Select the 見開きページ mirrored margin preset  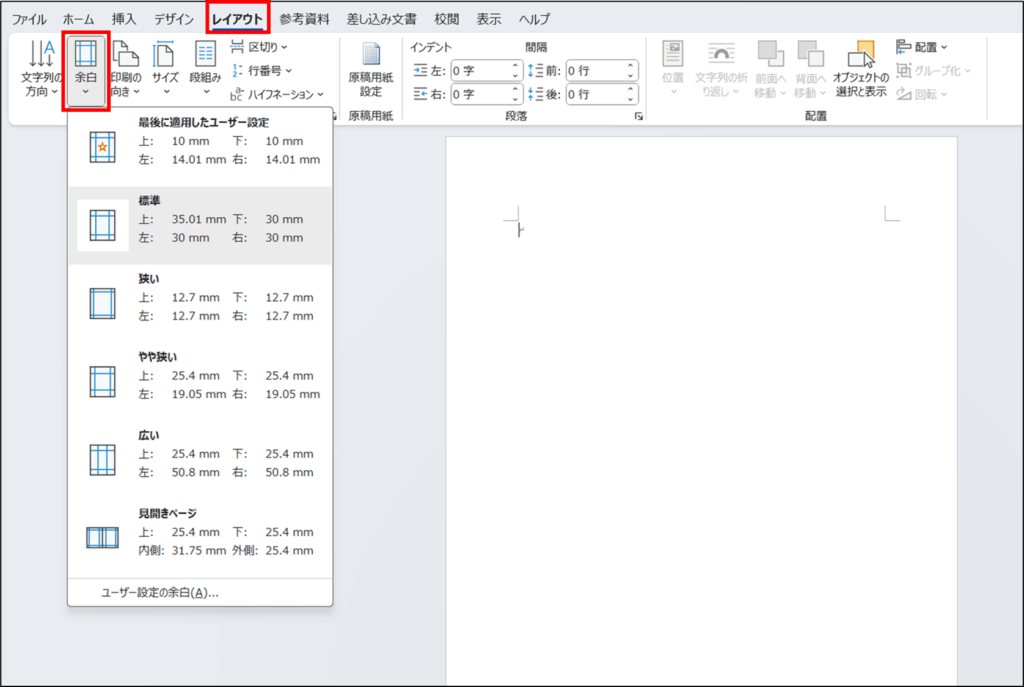200,538
